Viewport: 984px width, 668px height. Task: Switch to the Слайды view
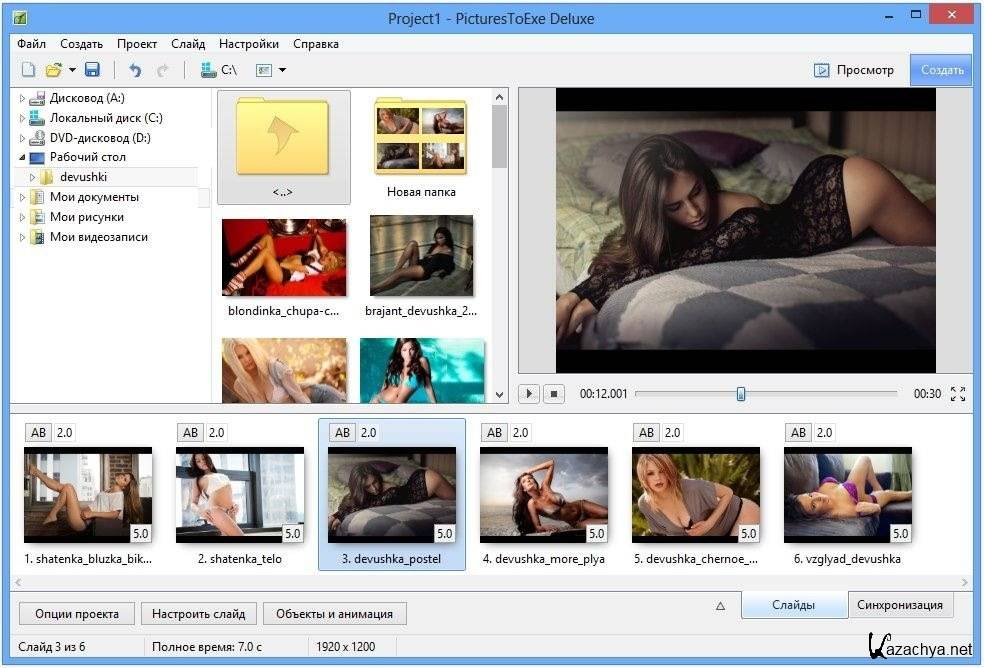click(x=794, y=605)
